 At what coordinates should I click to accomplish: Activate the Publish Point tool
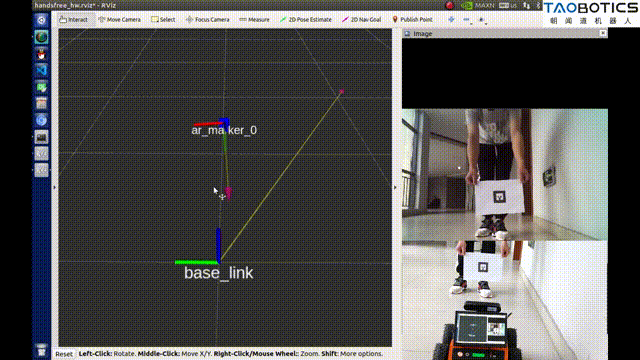pos(412,19)
